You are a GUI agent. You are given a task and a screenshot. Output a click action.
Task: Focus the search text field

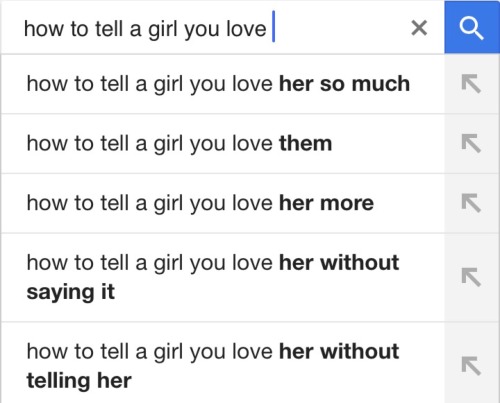pos(223,27)
